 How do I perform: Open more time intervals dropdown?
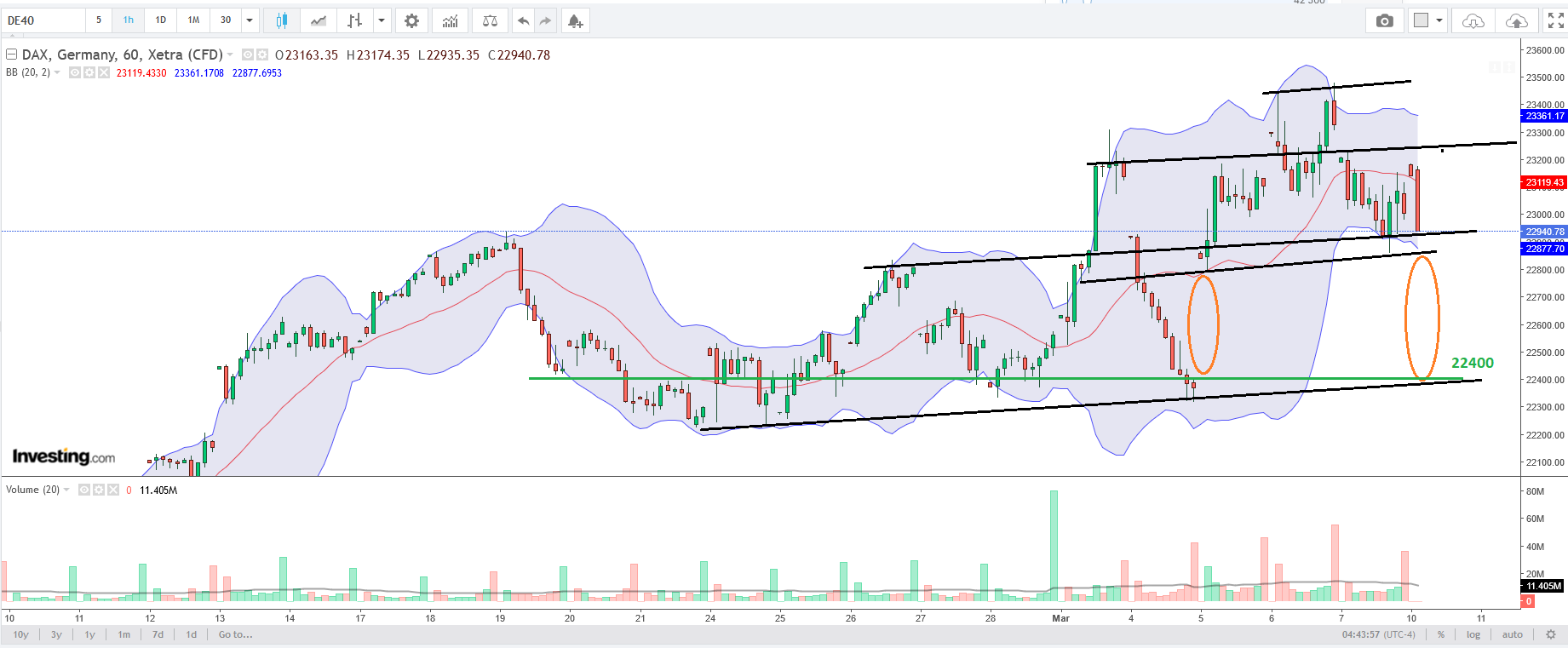(x=250, y=20)
